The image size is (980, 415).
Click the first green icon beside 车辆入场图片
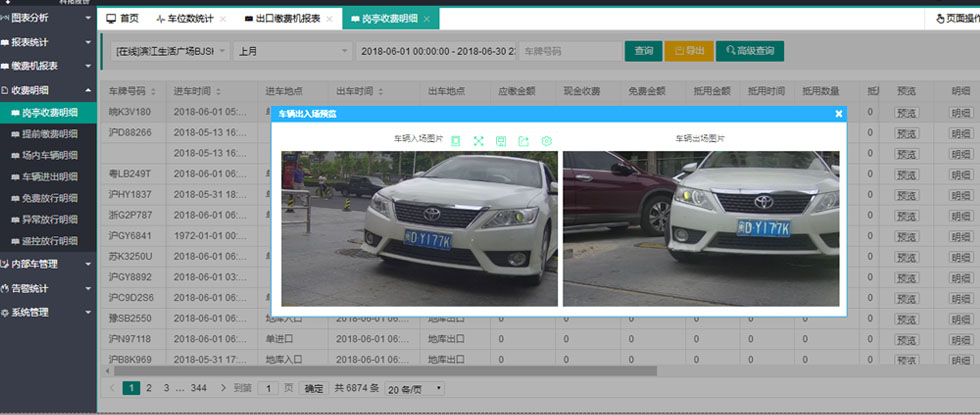(x=455, y=141)
